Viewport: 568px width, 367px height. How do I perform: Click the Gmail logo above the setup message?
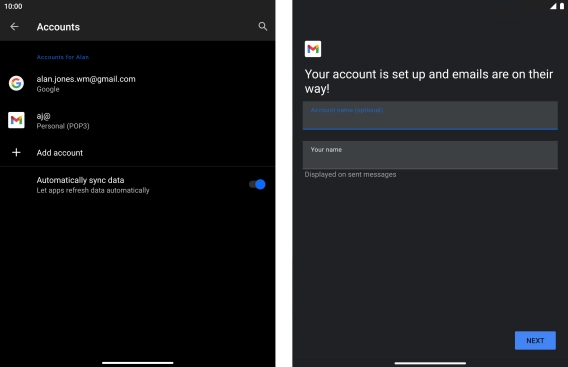(x=313, y=49)
